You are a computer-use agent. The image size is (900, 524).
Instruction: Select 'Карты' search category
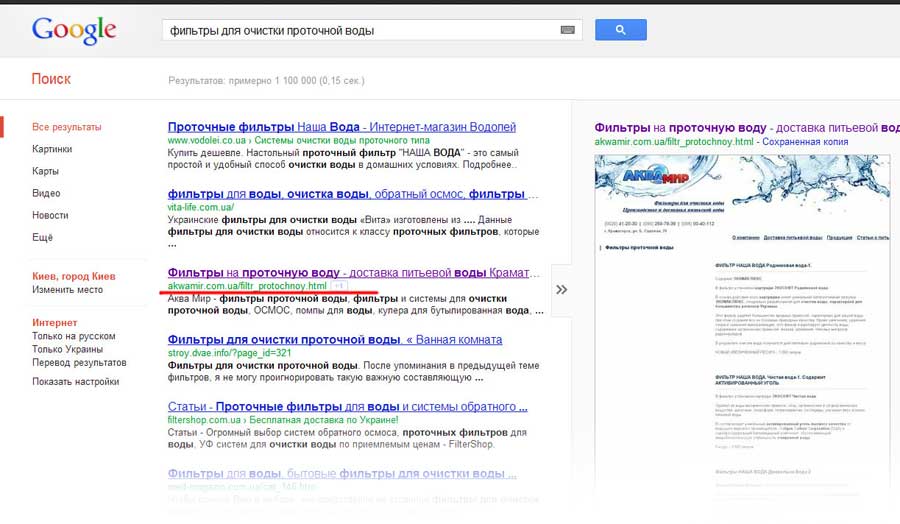(x=45, y=171)
